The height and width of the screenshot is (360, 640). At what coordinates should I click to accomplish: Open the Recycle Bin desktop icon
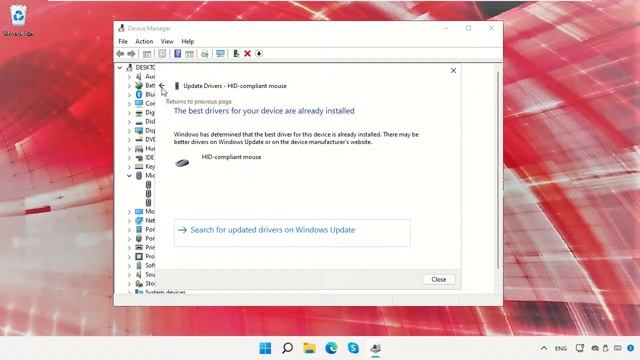pyautogui.click(x=18, y=20)
